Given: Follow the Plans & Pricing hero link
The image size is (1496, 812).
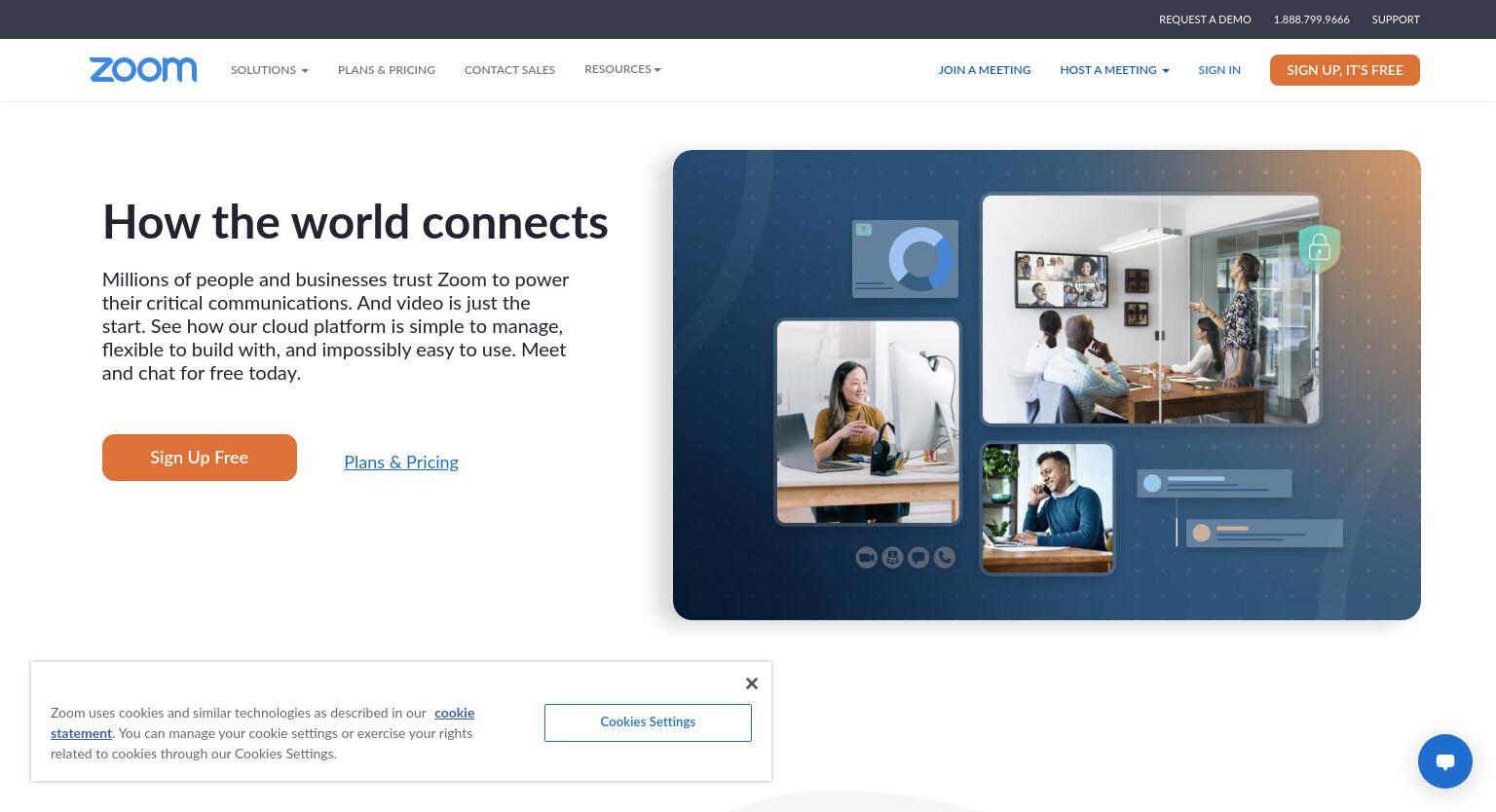Looking at the screenshot, I should point(401,462).
